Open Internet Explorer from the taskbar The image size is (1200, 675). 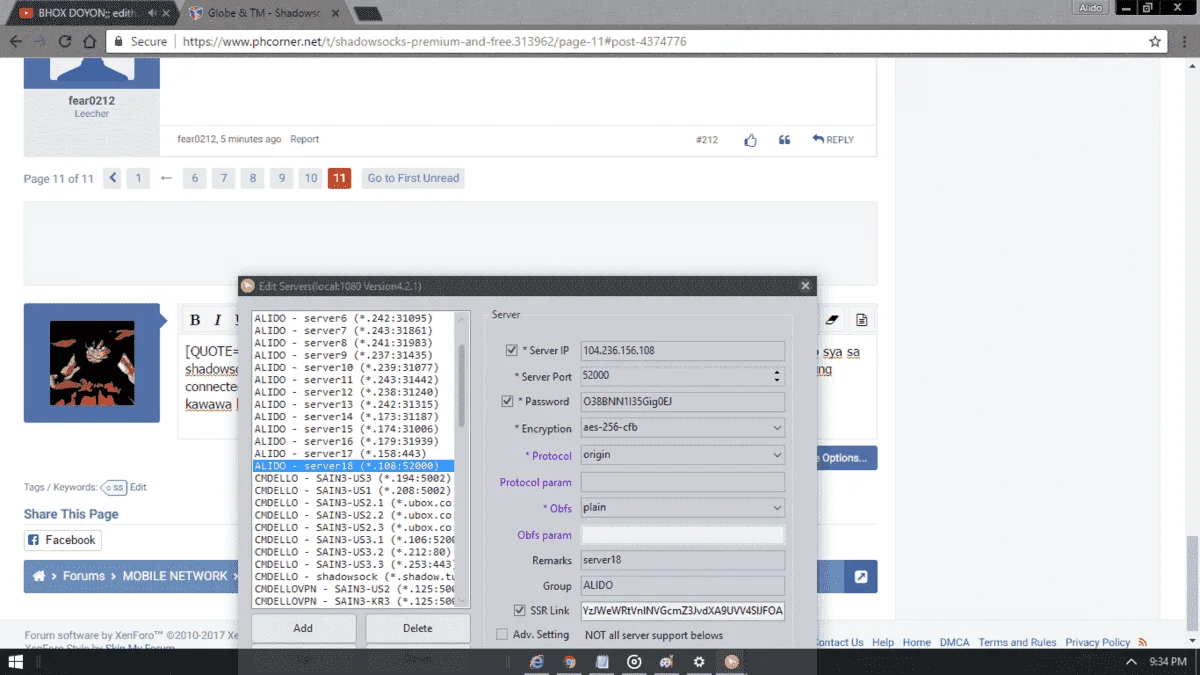coord(537,662)
